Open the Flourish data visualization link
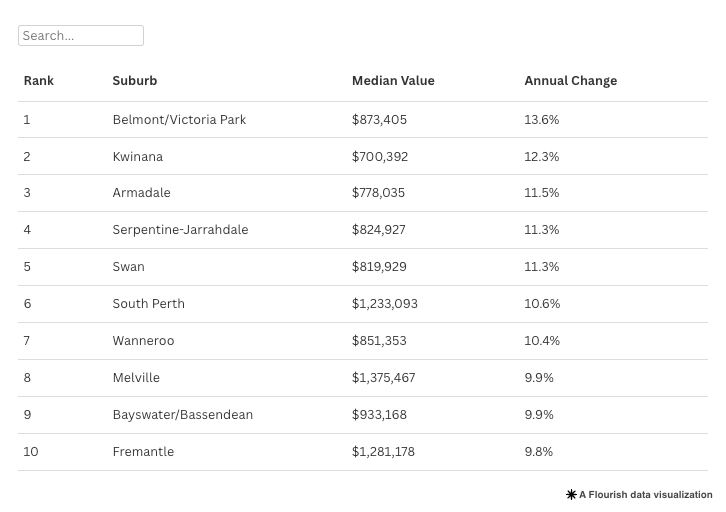 pos(645,495)
